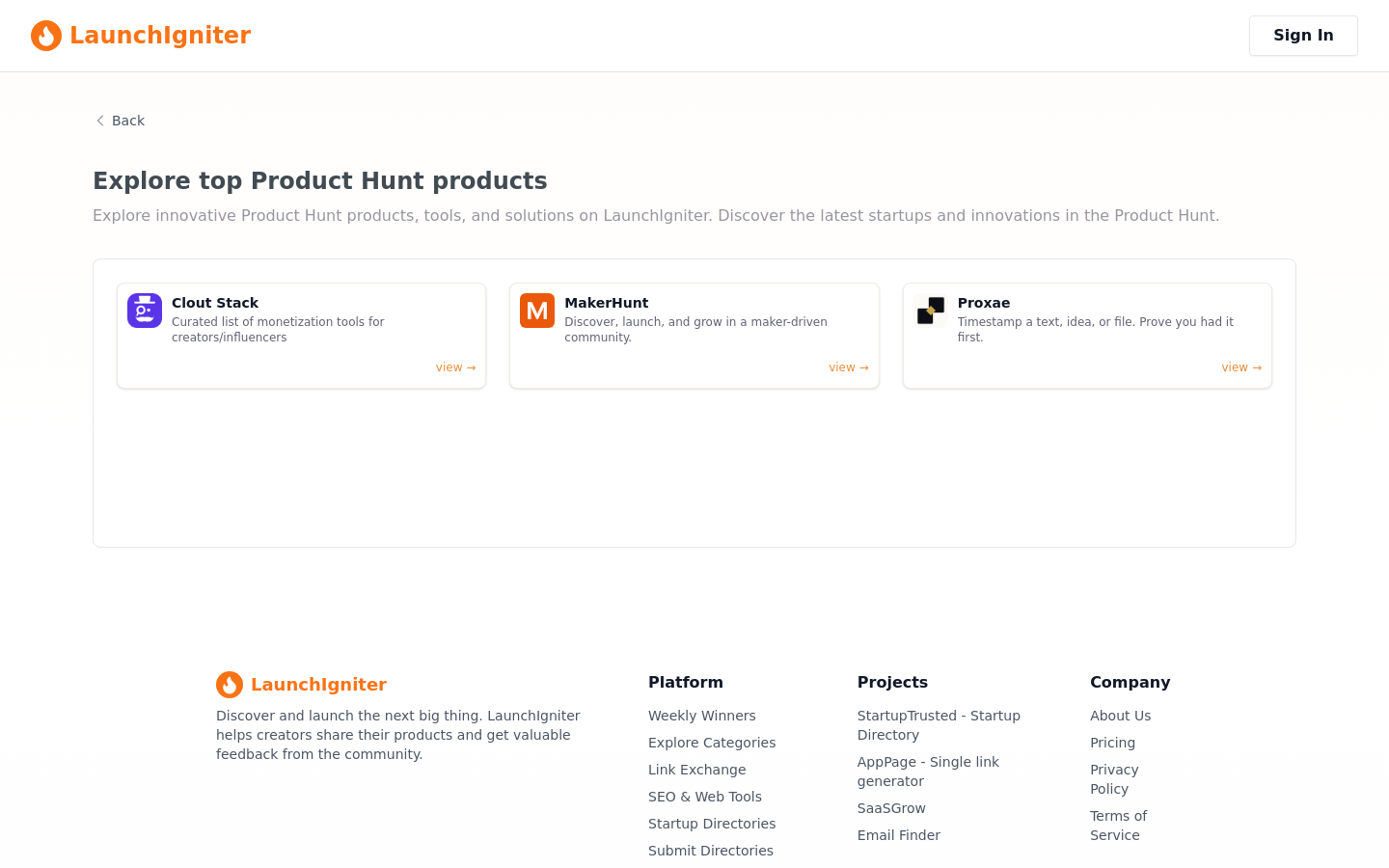
Task: Click the LaunchIgniter flame logo in header
Action: 46,36
